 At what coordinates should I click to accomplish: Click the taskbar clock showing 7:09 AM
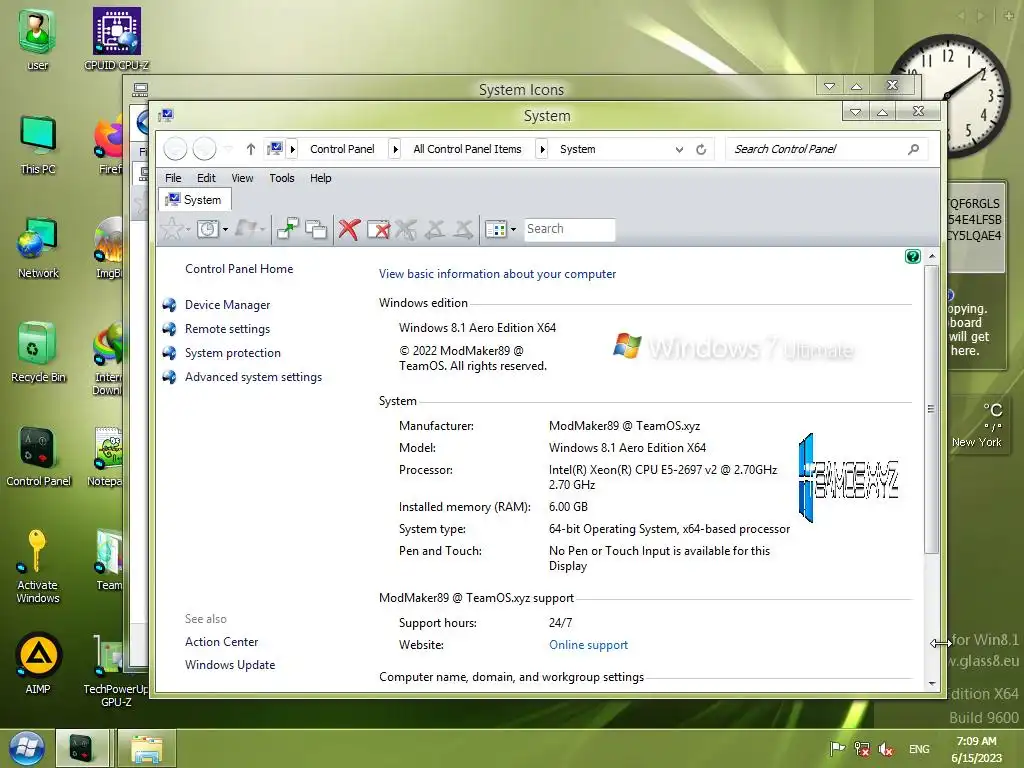(976, 750)
